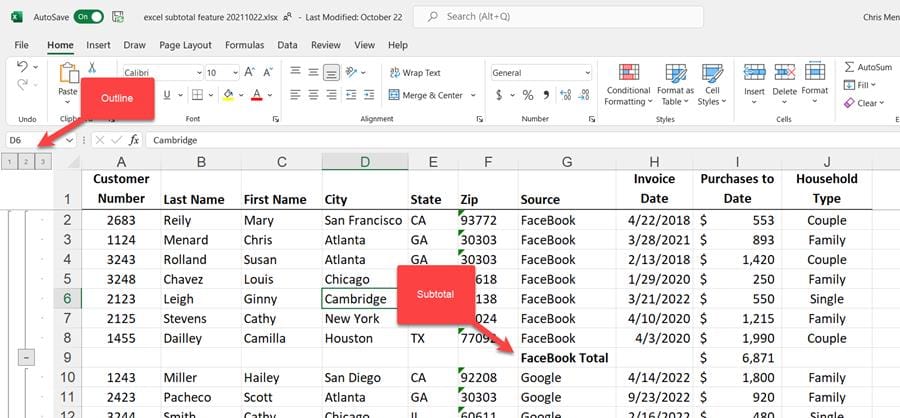Switch to the Page Layout tab
This screenshot has height=418, width=900.
tap(185, 45)
